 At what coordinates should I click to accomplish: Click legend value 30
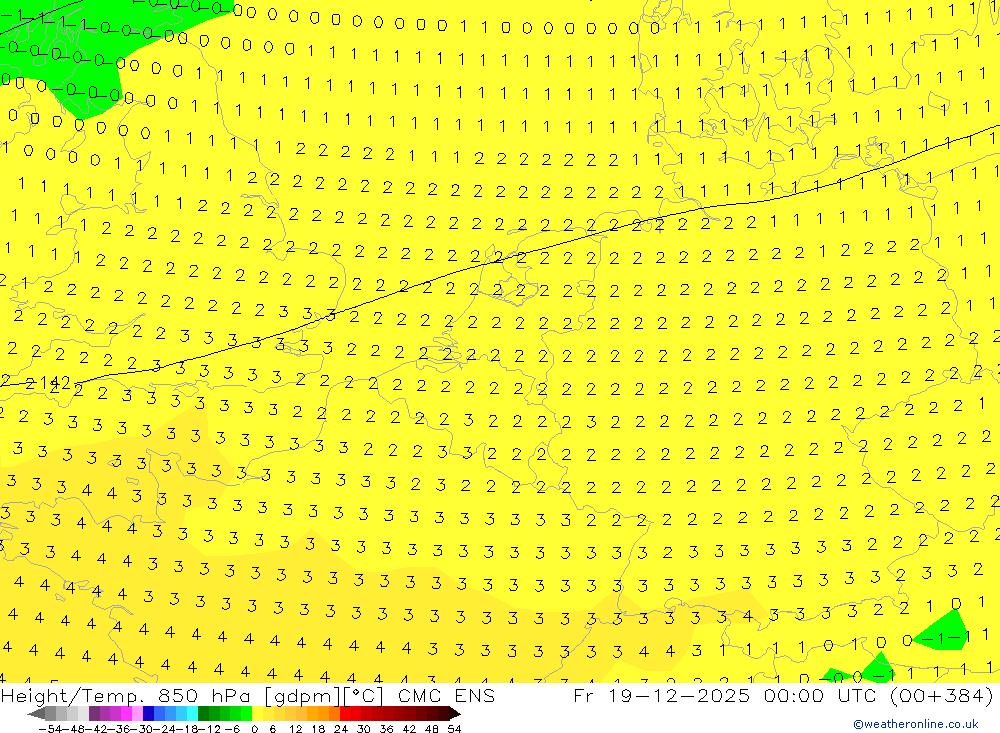click(x=364, y=729)
